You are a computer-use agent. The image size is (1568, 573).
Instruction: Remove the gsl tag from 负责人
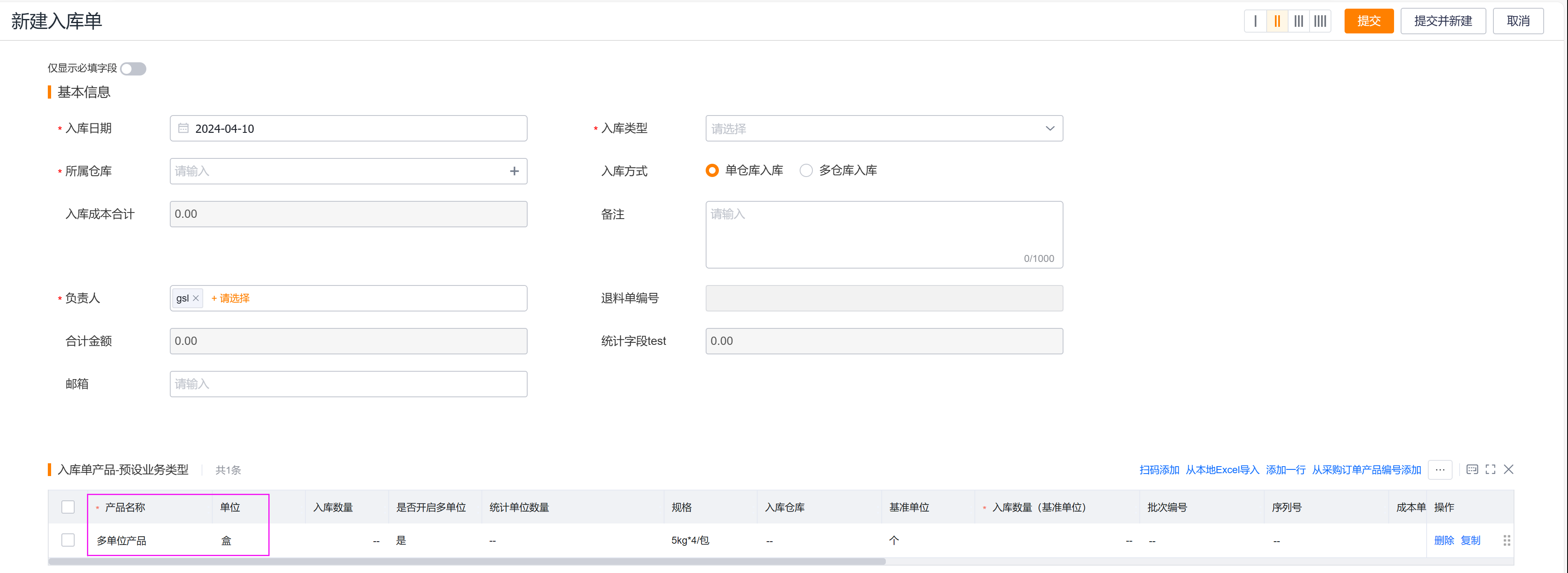point(196,298)
